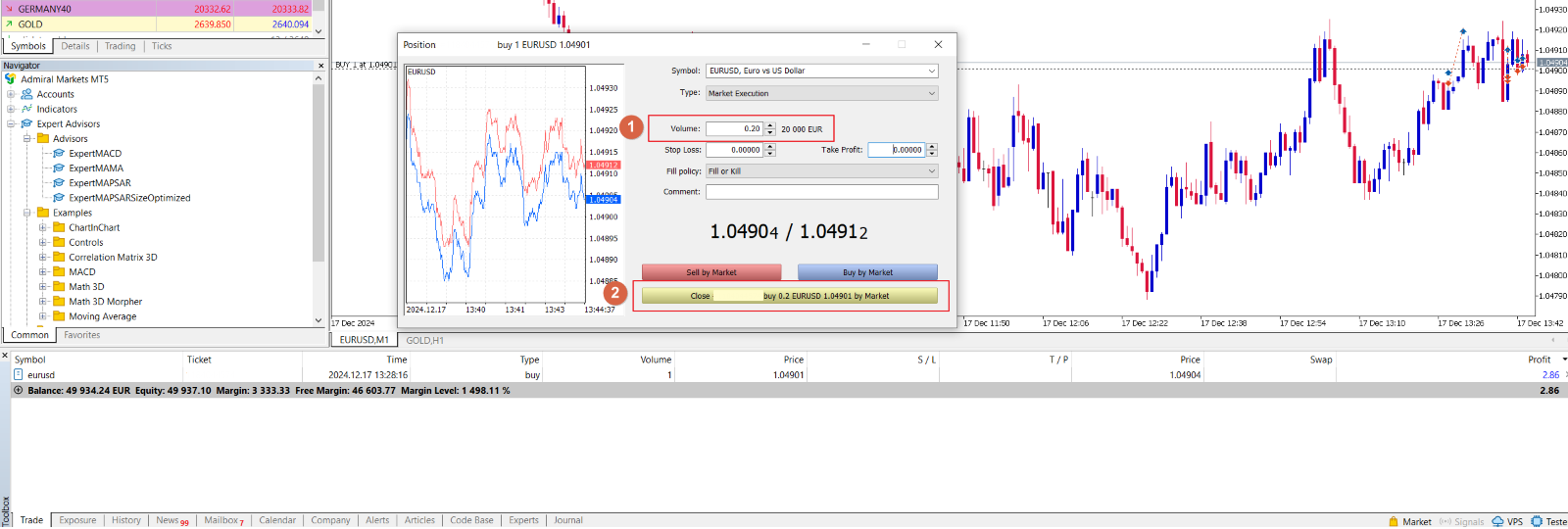Click the VPS cloud icon in status bar
The height and width of the screenshot is (529, 1568).
pyautogui.click(x=1497, y=521)
